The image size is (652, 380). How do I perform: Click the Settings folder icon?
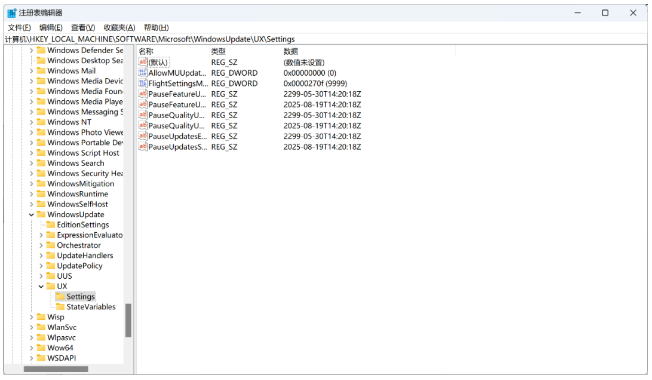pos(60,296)
